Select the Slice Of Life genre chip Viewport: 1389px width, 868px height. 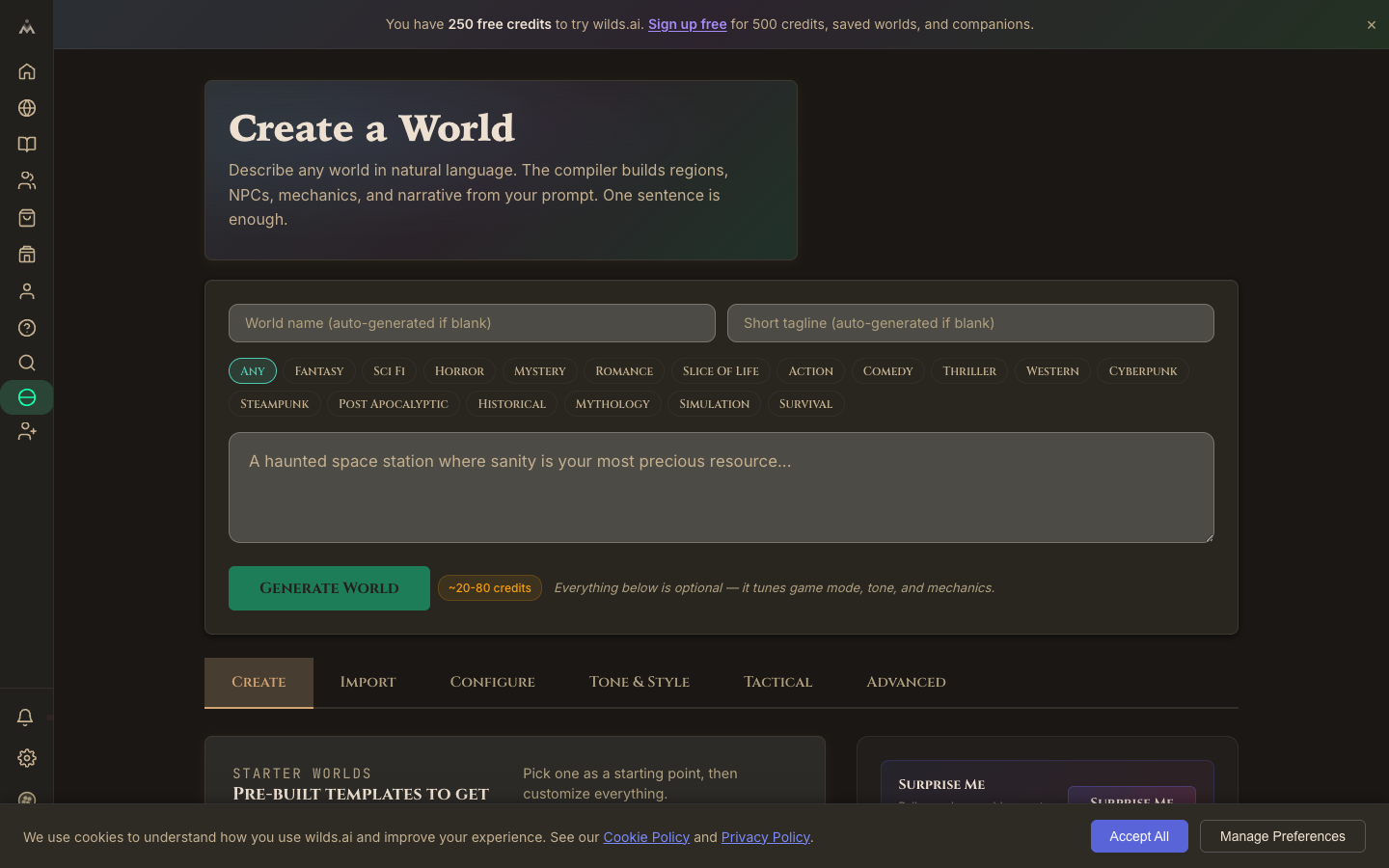[x=721, y=371]
